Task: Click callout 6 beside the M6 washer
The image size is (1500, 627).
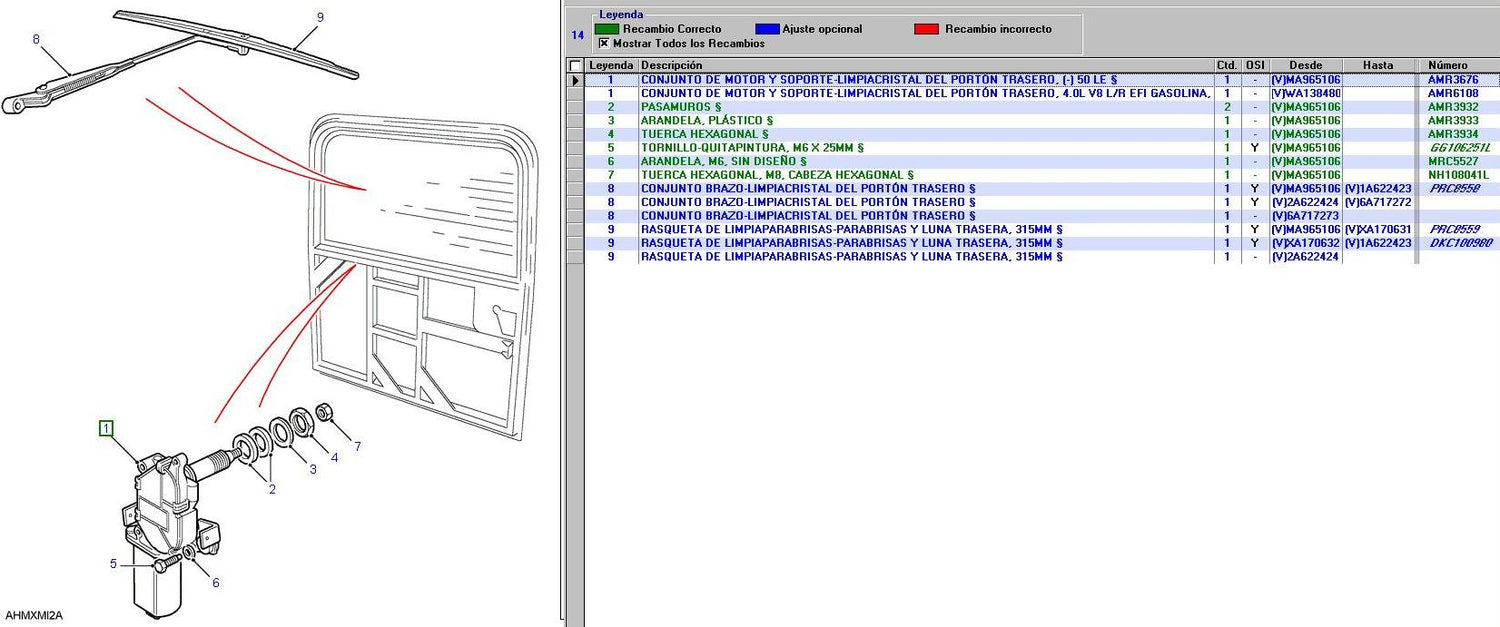Action: pyautogui.click(x=215, y=583)
